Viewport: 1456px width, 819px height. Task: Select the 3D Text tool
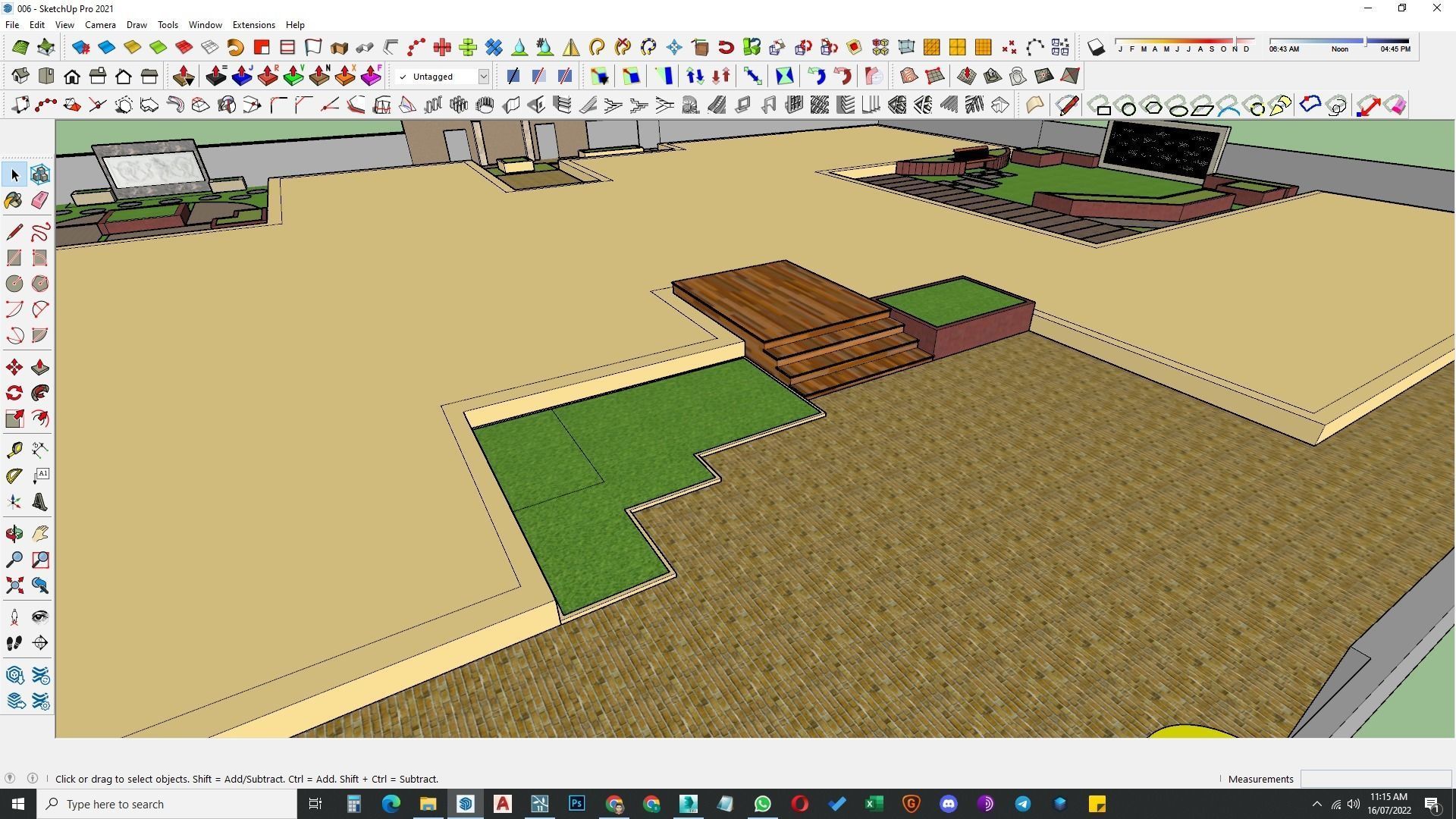[40, 502]
